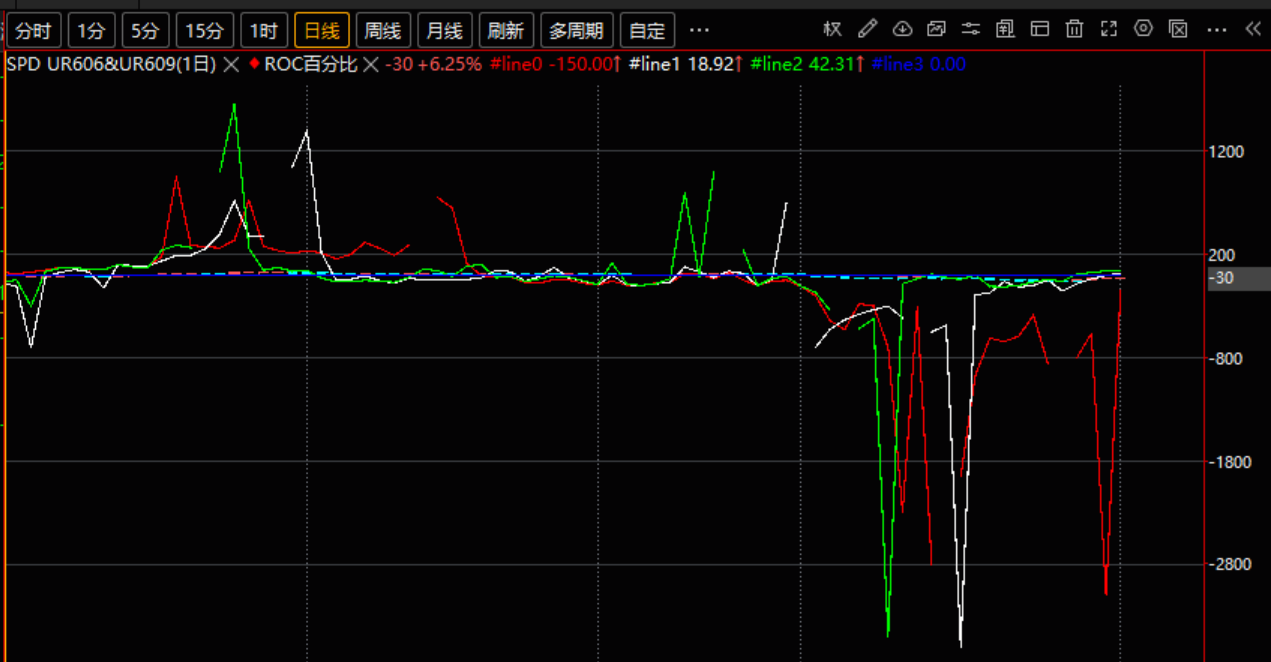Close the SPD UR606&UR609 series
The image size is (1271, 662).
231,65
